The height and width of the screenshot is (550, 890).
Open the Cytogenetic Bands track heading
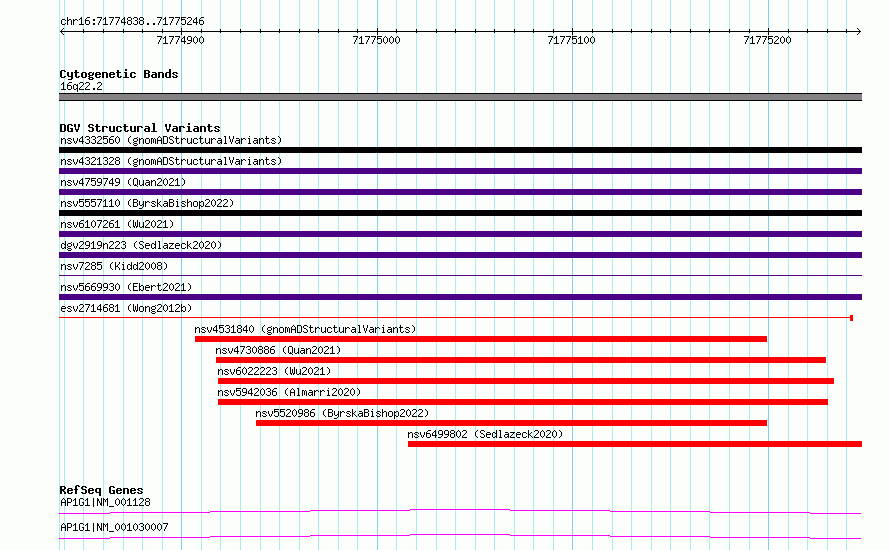(119, 74)
